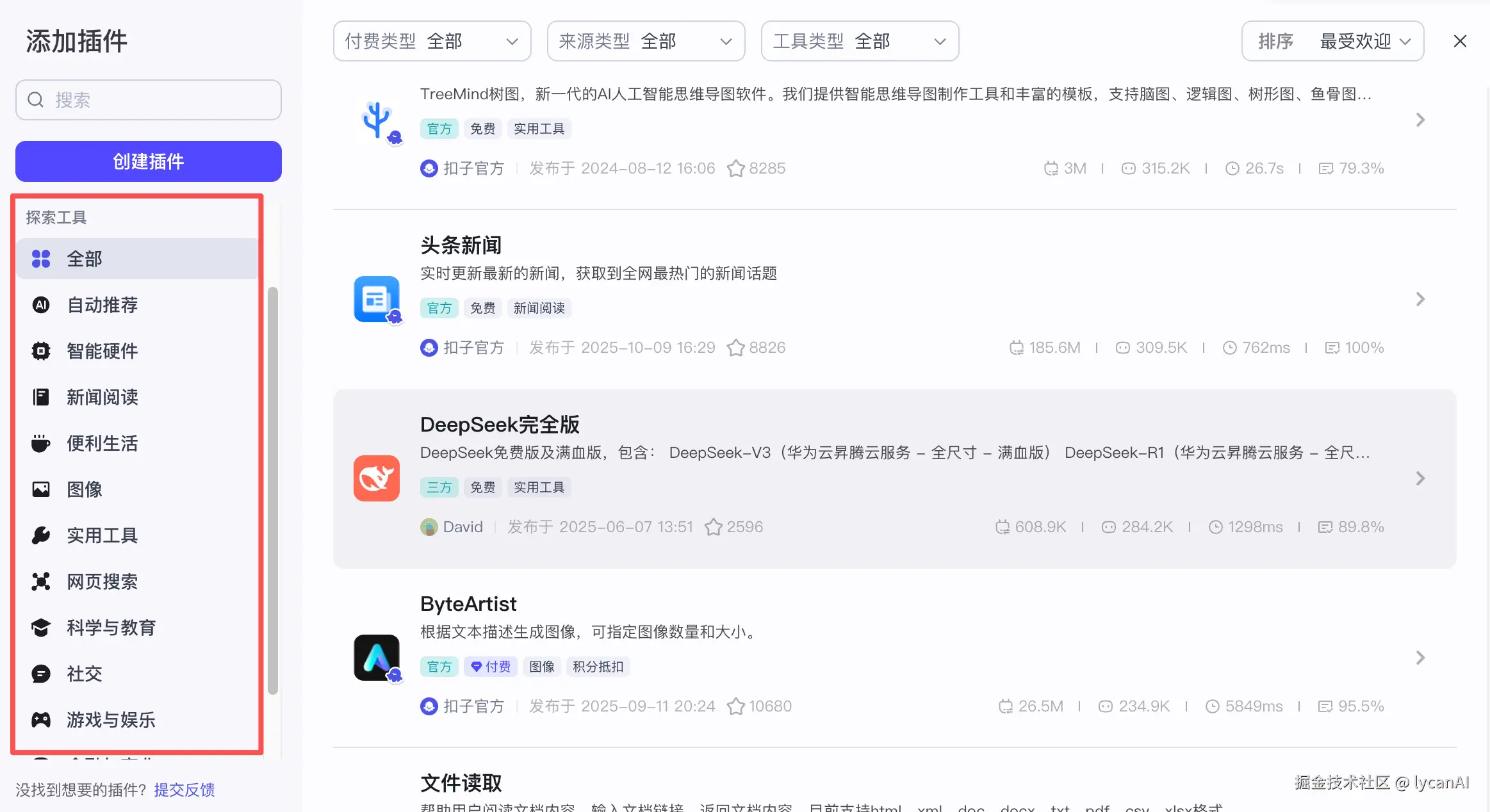This screenshot has width=1490, height=812.
Task: Click the 图像 category icon in sidebar
Action: [x=40, y=489]
